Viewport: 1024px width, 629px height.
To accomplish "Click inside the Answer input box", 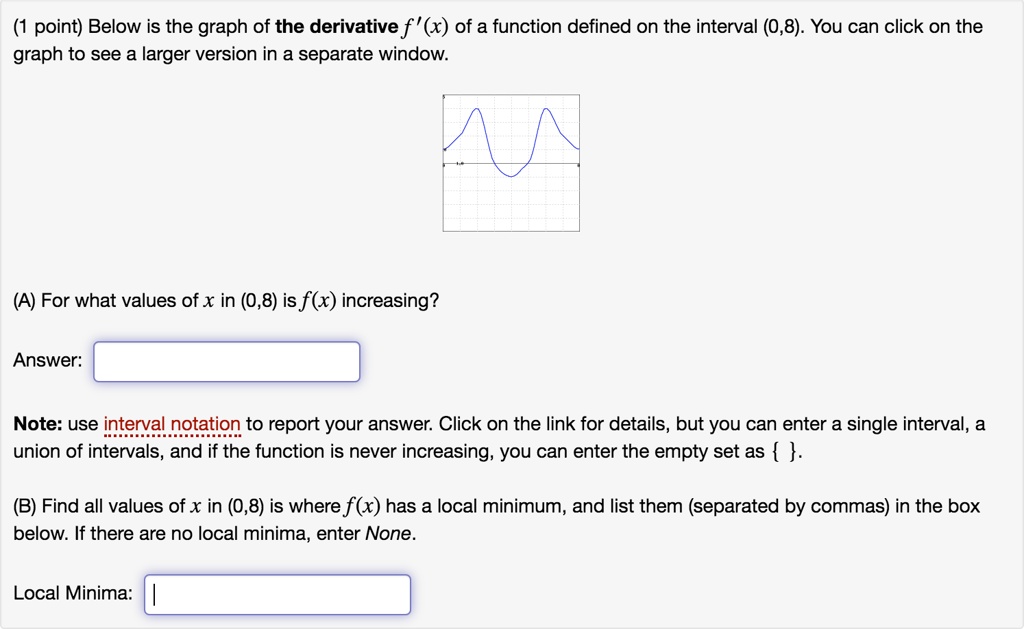I will click(x=225, y=361).
